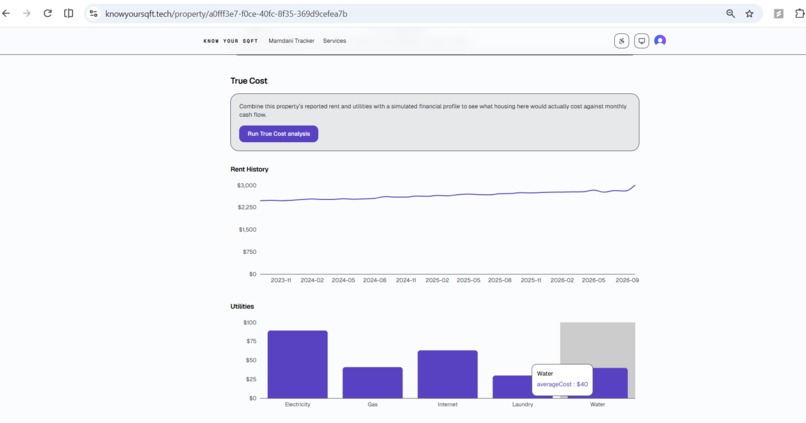The width and height of the screenshot is (806, 423).
Task: Click the 2023-11 date label
Action: click(x=281, y=280)
